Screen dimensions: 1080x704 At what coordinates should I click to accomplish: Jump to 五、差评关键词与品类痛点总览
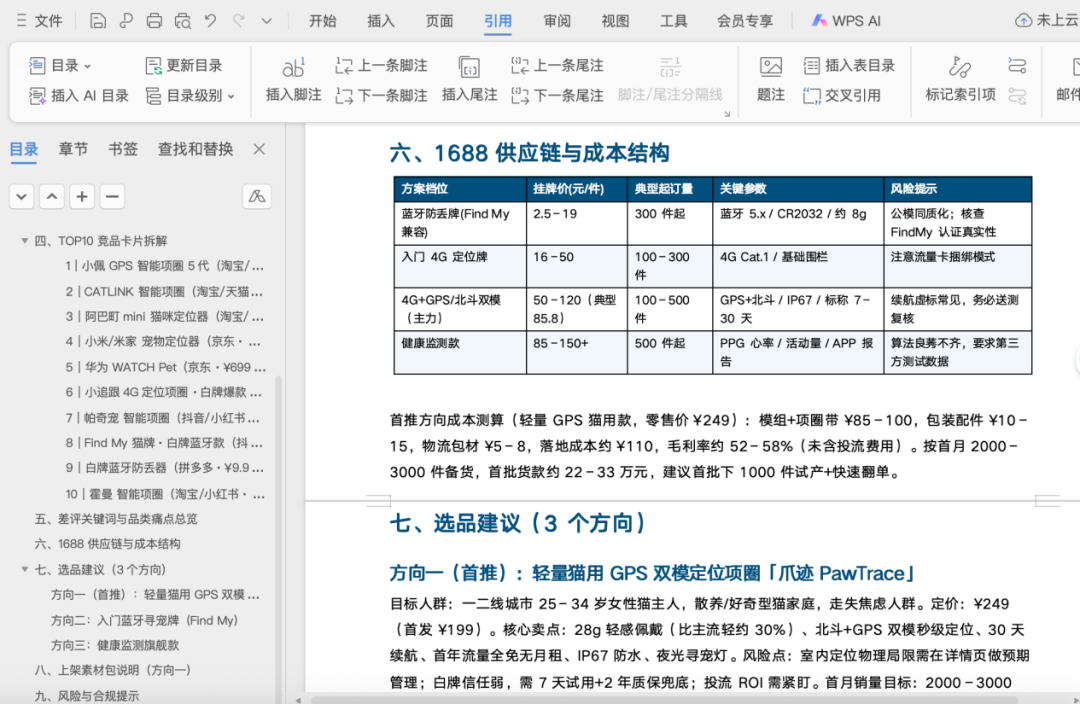tap(116, 519)
